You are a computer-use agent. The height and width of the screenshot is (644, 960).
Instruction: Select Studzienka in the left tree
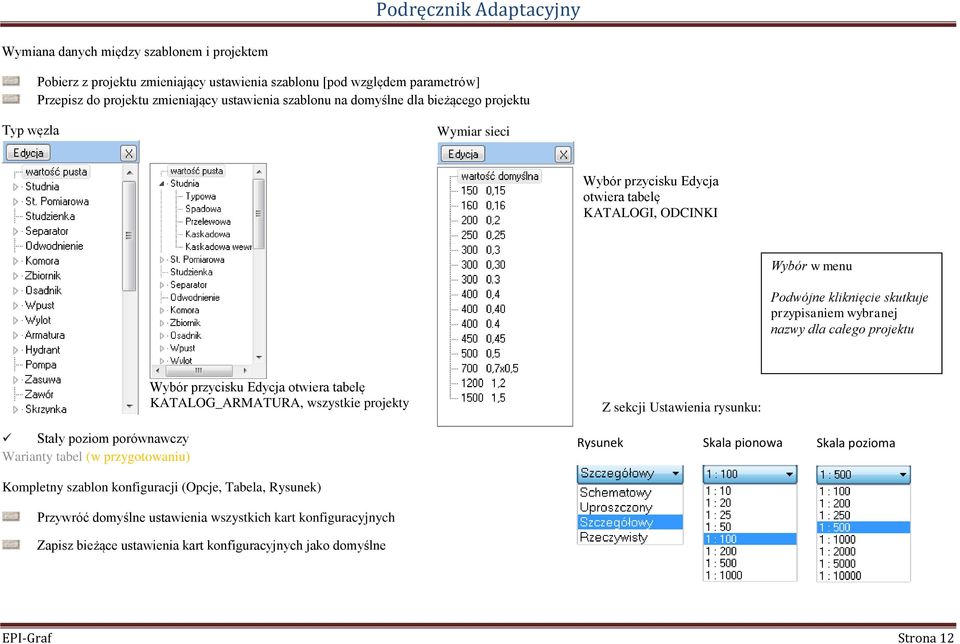(50, 216)
